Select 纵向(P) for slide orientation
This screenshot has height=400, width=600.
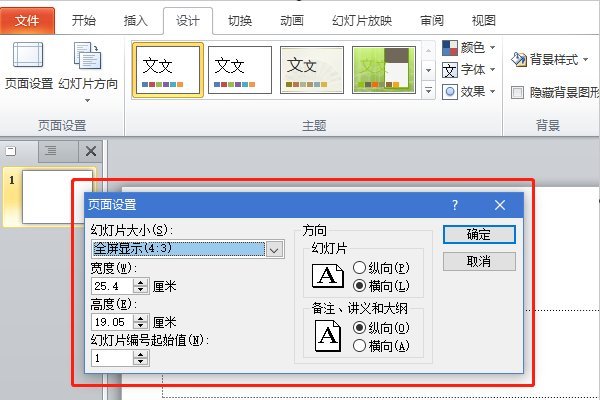(x=381, y=268)
